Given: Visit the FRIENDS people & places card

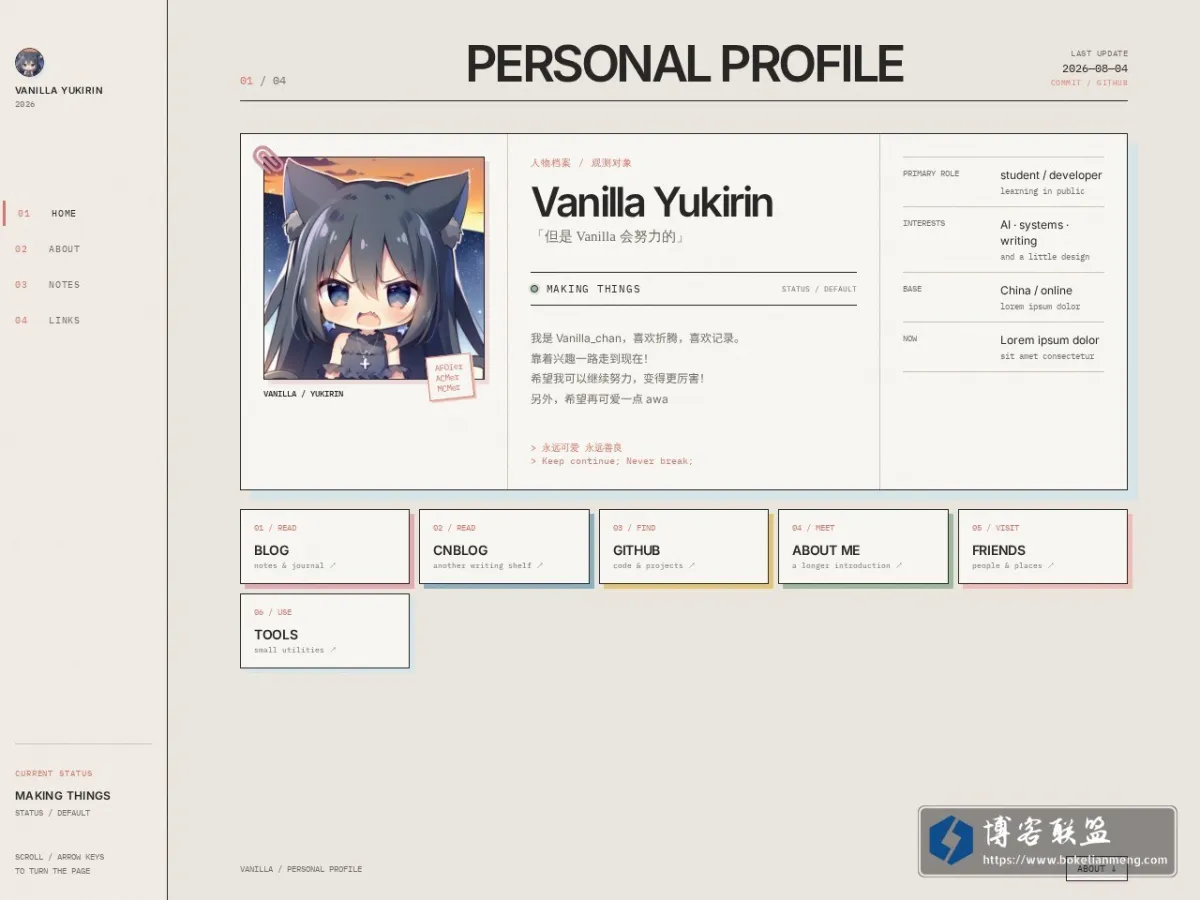Looking at the screenshot, I should point(1043,546).
